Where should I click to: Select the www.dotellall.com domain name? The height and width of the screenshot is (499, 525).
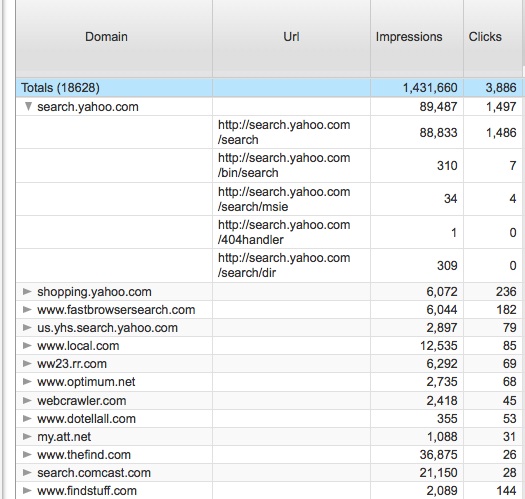coord(86,419)
